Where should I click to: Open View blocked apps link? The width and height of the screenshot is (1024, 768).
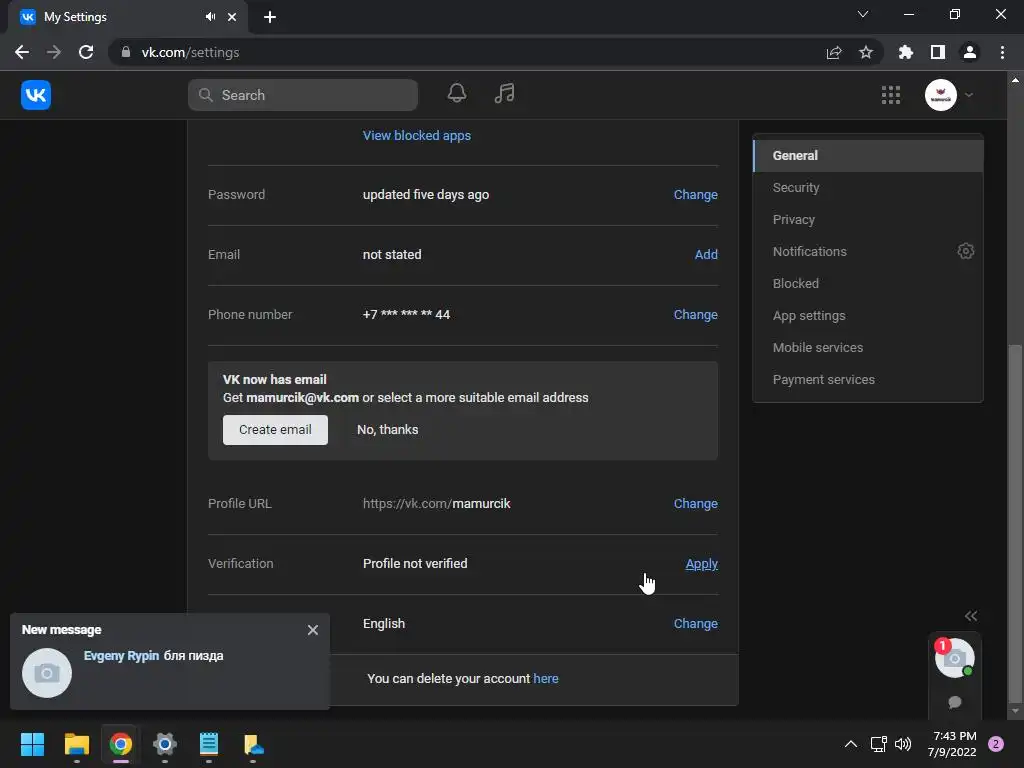[417, 136]
